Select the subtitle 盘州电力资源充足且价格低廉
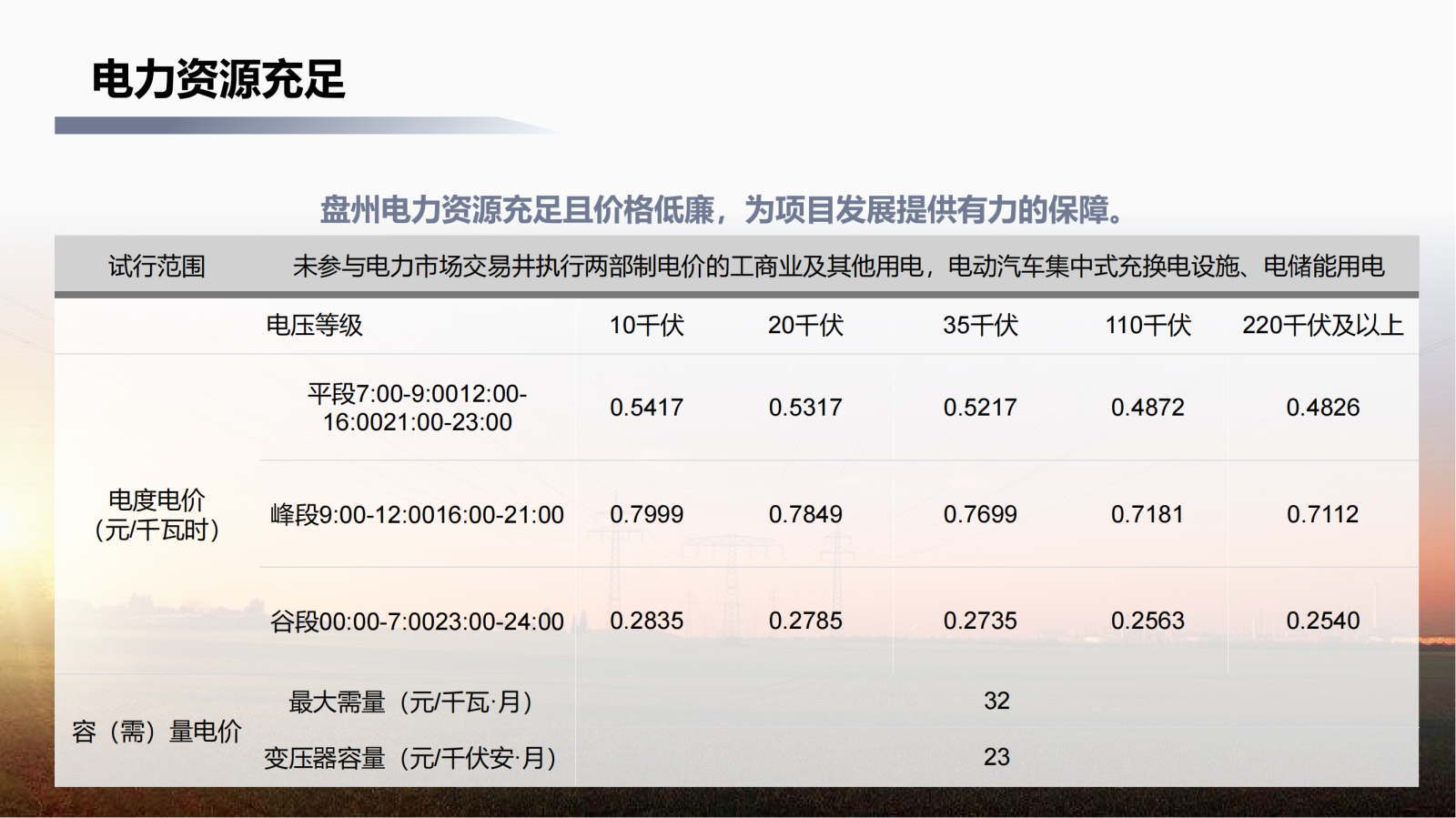Screen dimensions: 1456x818 coord(517,210)
